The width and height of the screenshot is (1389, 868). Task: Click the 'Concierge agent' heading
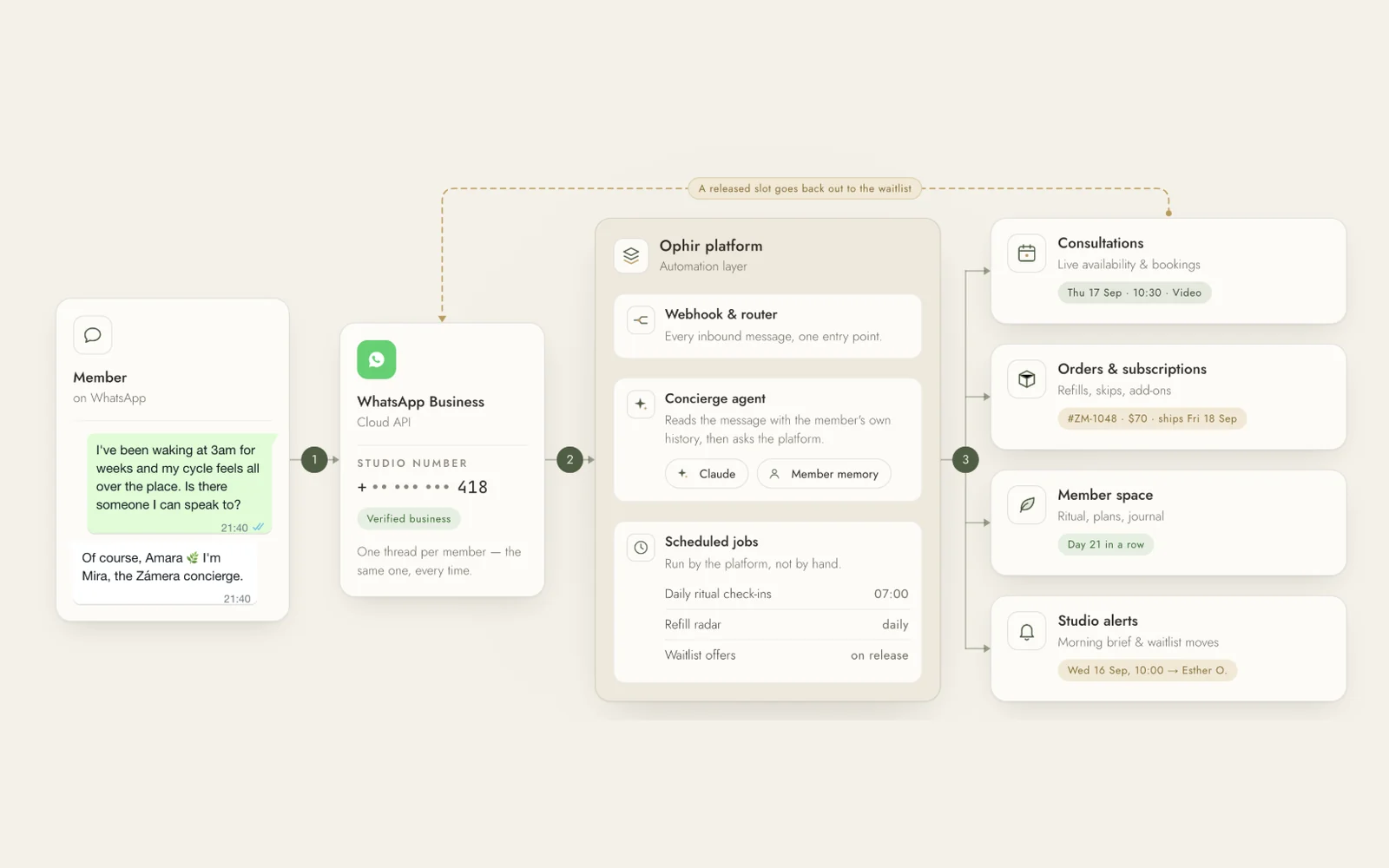715,398
